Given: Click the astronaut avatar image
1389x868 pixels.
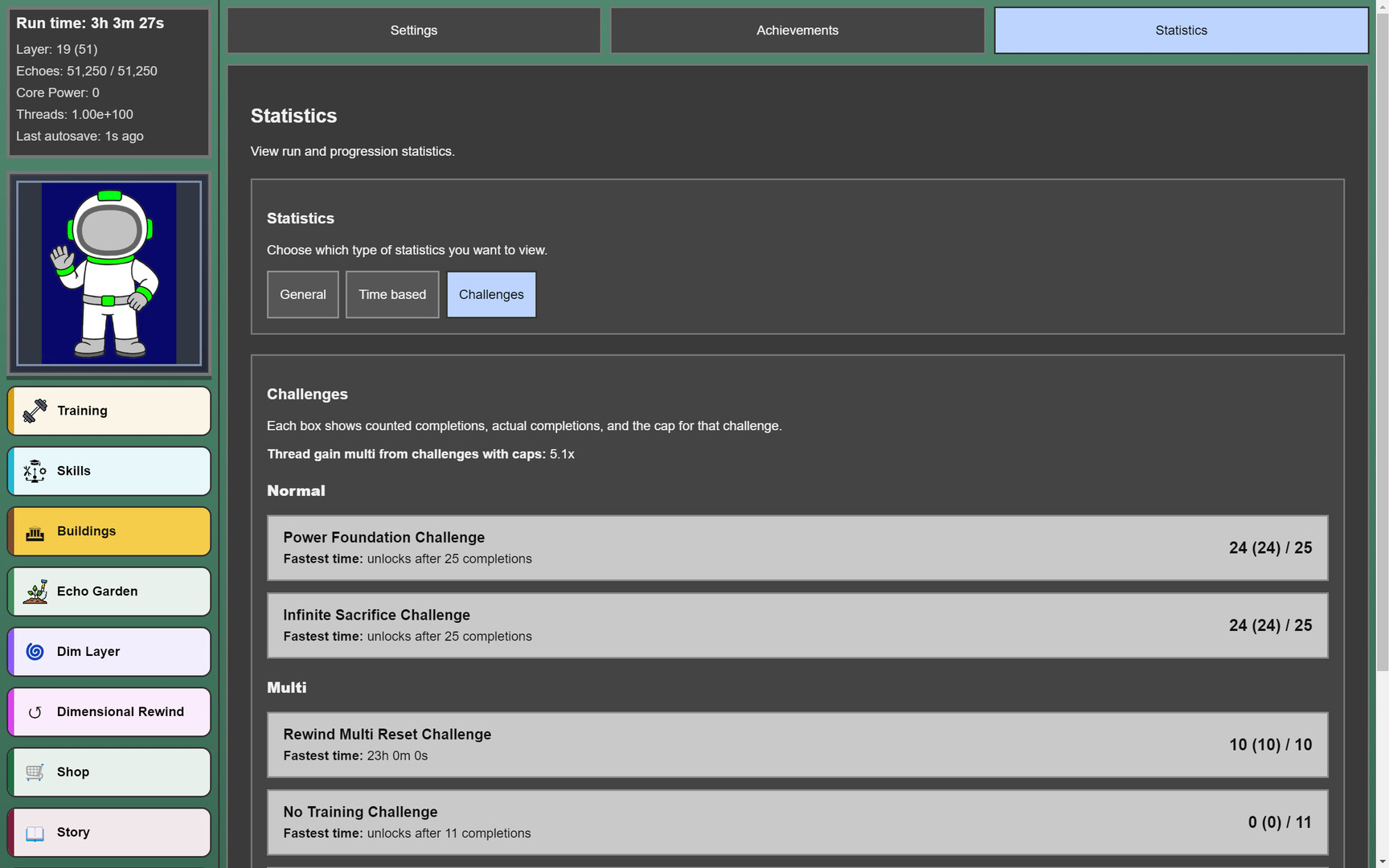Looking at the screenshot, I should pyautogui.click(x=109, y=273).
